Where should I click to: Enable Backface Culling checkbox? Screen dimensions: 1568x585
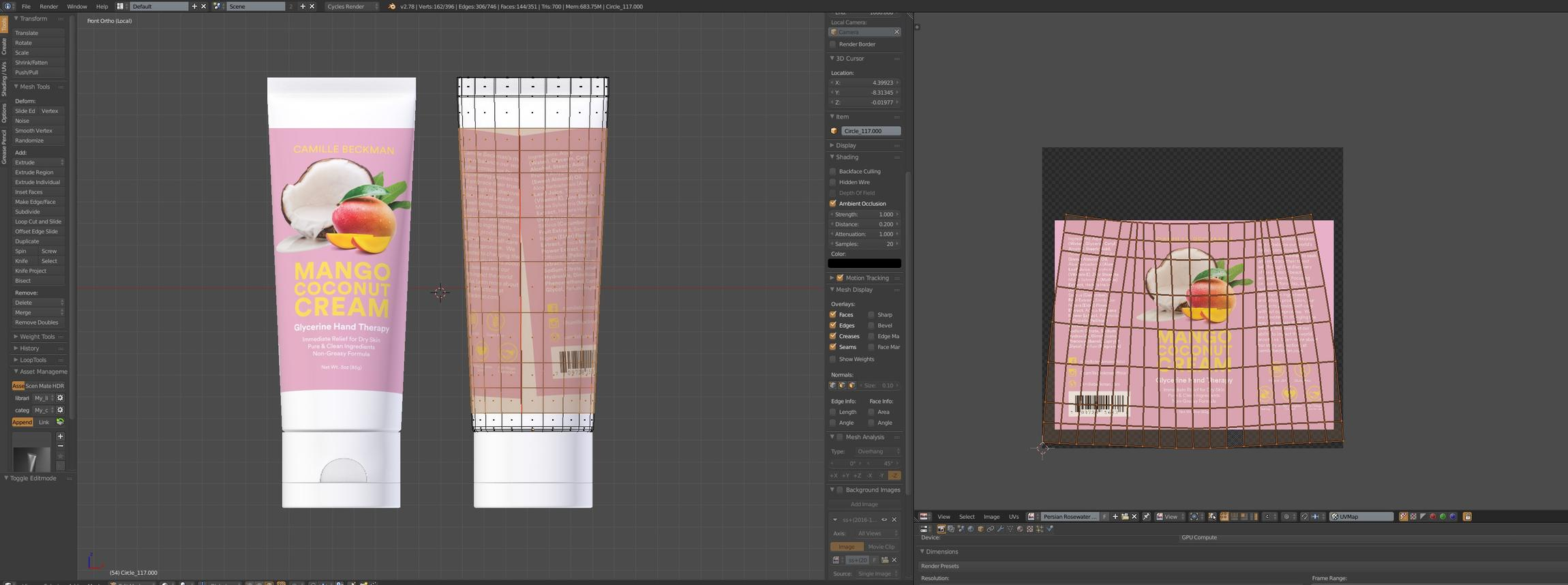(832, 172)
